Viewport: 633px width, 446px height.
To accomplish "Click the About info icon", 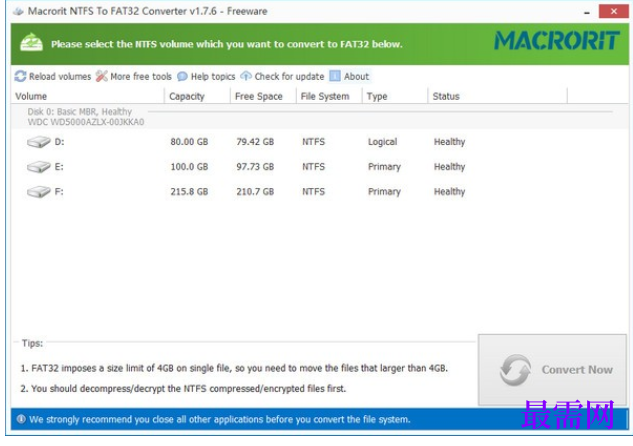I will pyautogui.click(x=335, y=76).
